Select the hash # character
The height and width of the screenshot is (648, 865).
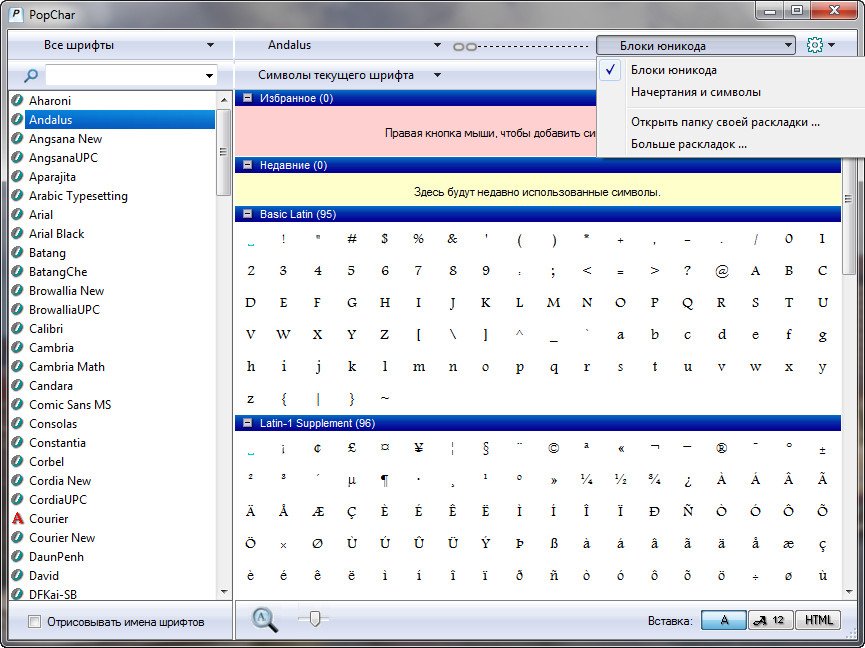pos(351,239)
